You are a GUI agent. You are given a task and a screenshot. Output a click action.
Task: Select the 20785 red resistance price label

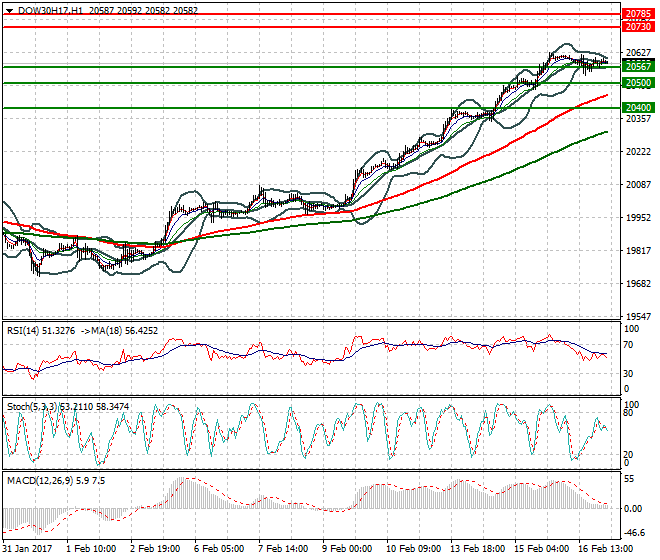pos(638,14)
